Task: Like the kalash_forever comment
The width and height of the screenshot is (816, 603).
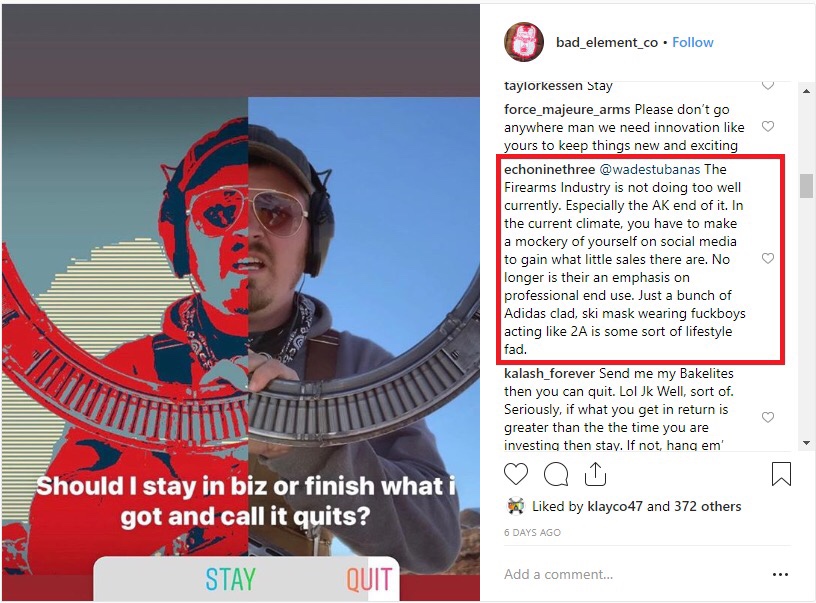Action: pos(768,417)
